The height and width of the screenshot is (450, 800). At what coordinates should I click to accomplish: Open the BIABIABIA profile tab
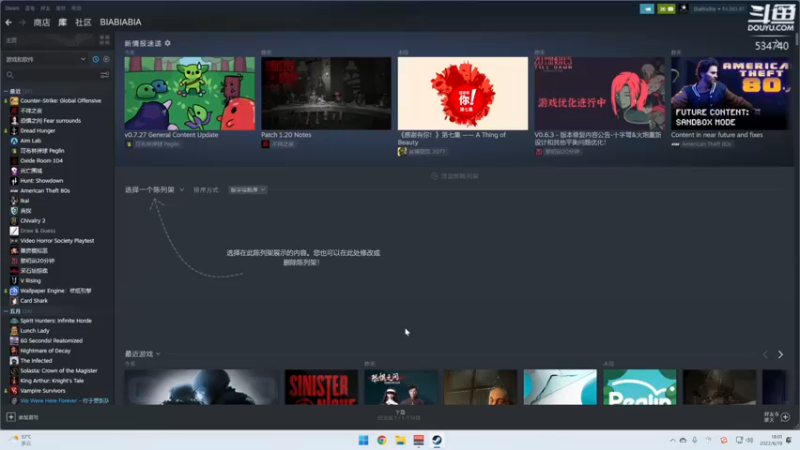[120, 22]
